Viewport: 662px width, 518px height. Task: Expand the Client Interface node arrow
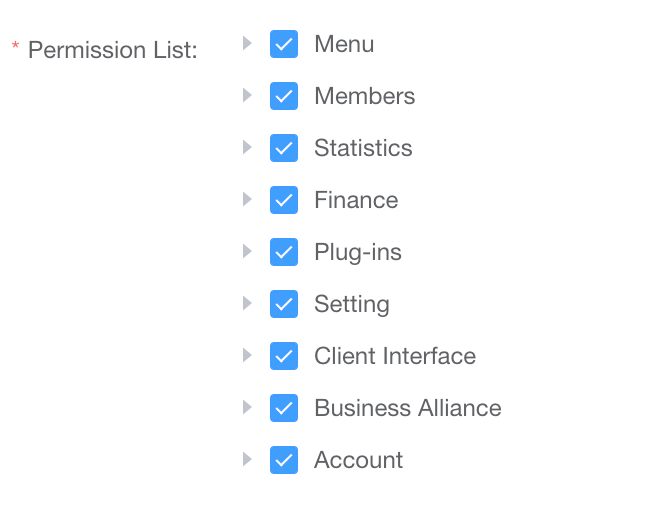pos(247,355)
